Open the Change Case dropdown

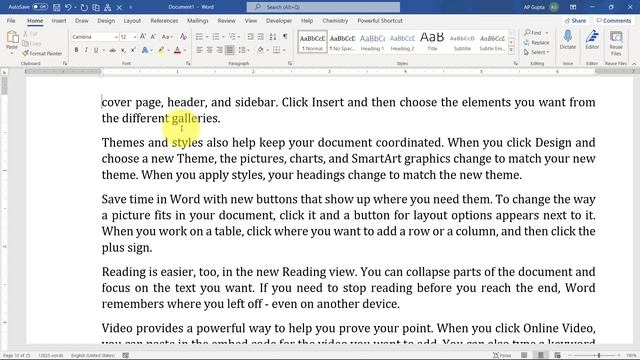click(x=167, y=37)
